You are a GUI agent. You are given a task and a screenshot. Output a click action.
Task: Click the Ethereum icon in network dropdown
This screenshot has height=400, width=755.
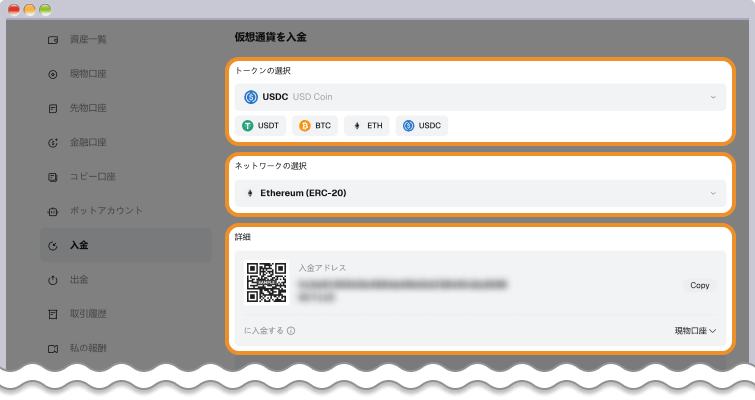(x=249, y=193)
